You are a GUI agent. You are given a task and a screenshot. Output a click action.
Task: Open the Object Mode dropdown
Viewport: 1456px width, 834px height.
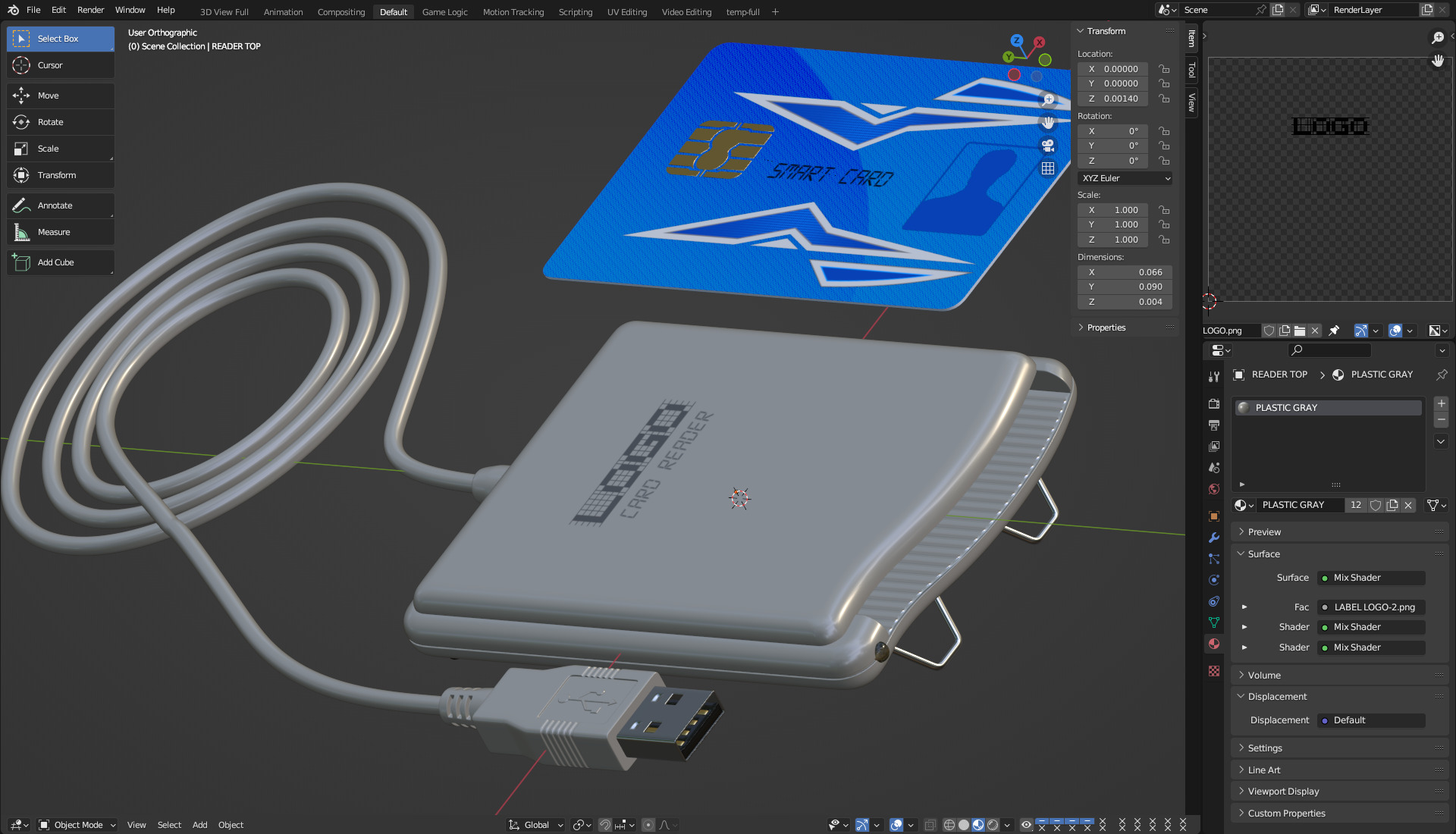77,825
